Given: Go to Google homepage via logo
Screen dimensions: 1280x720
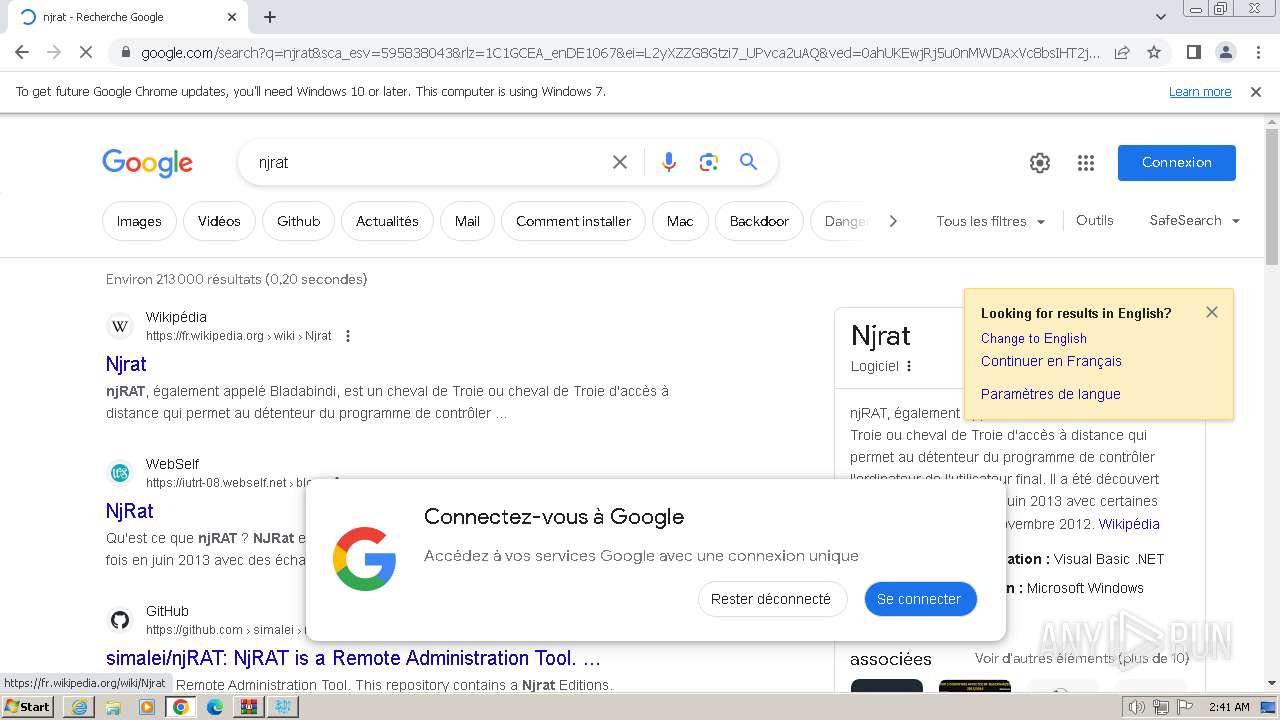Looking at the screenshot, I should 147,163.
